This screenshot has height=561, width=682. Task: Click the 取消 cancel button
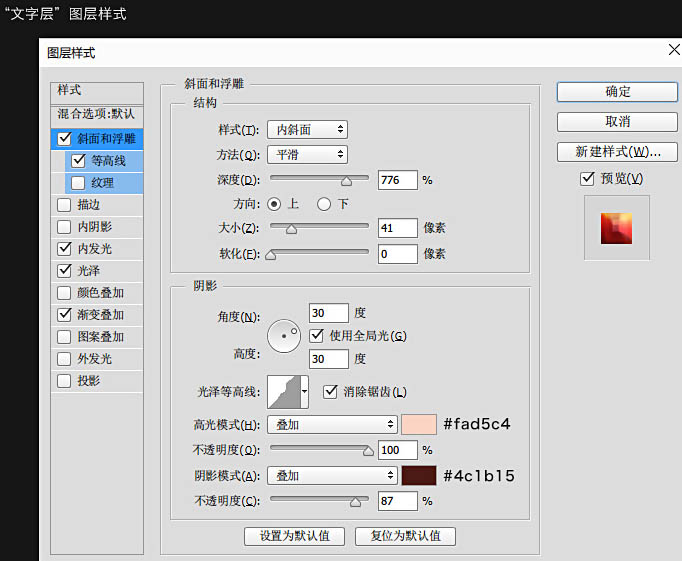click(x=617, y=122)
